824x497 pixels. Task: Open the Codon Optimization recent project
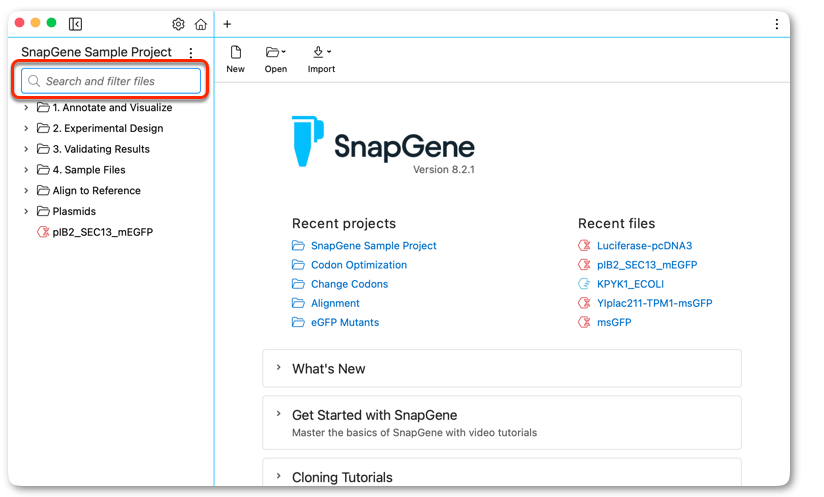coord(358,265)
